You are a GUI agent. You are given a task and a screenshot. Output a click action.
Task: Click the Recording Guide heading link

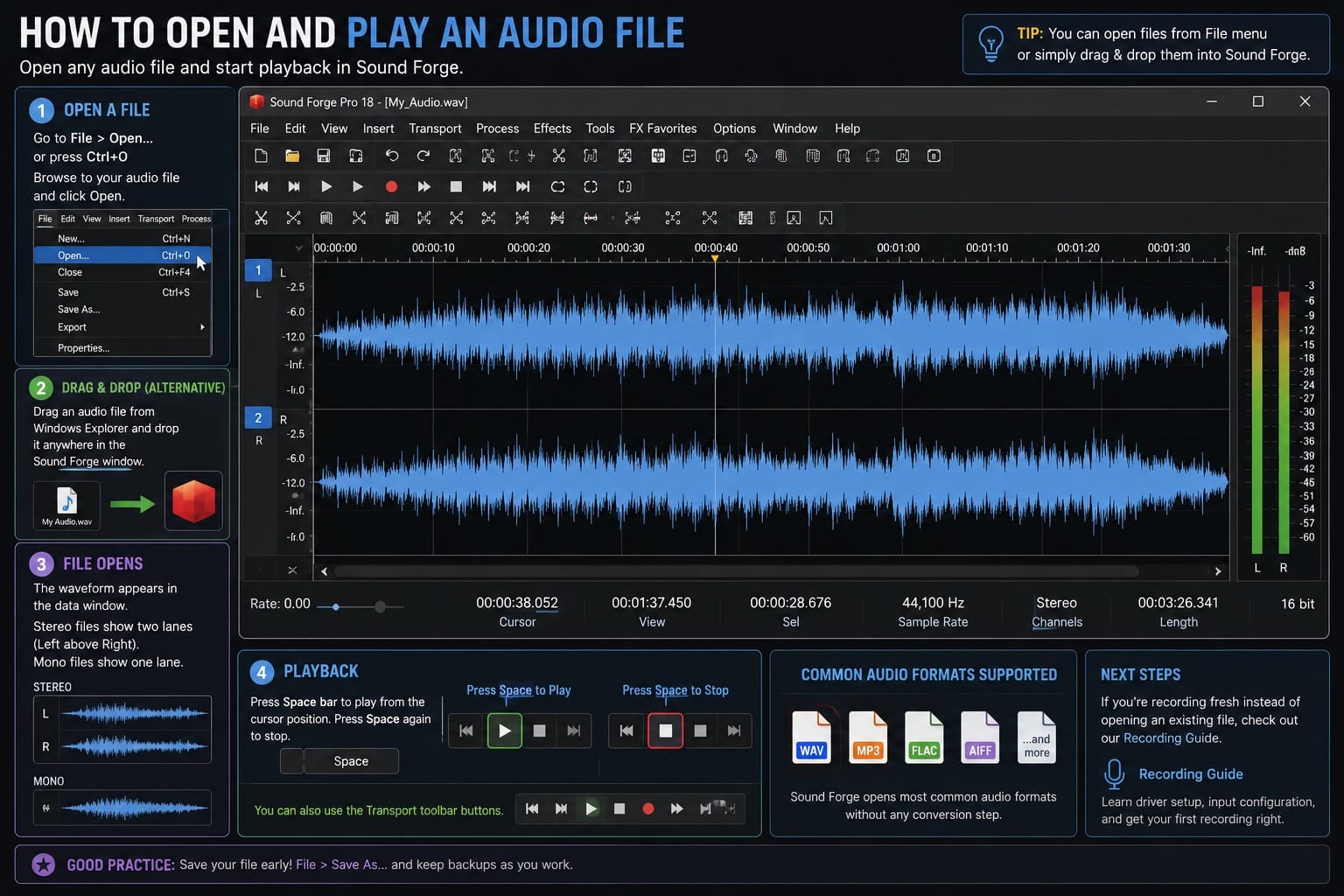tap(1190, 774)
